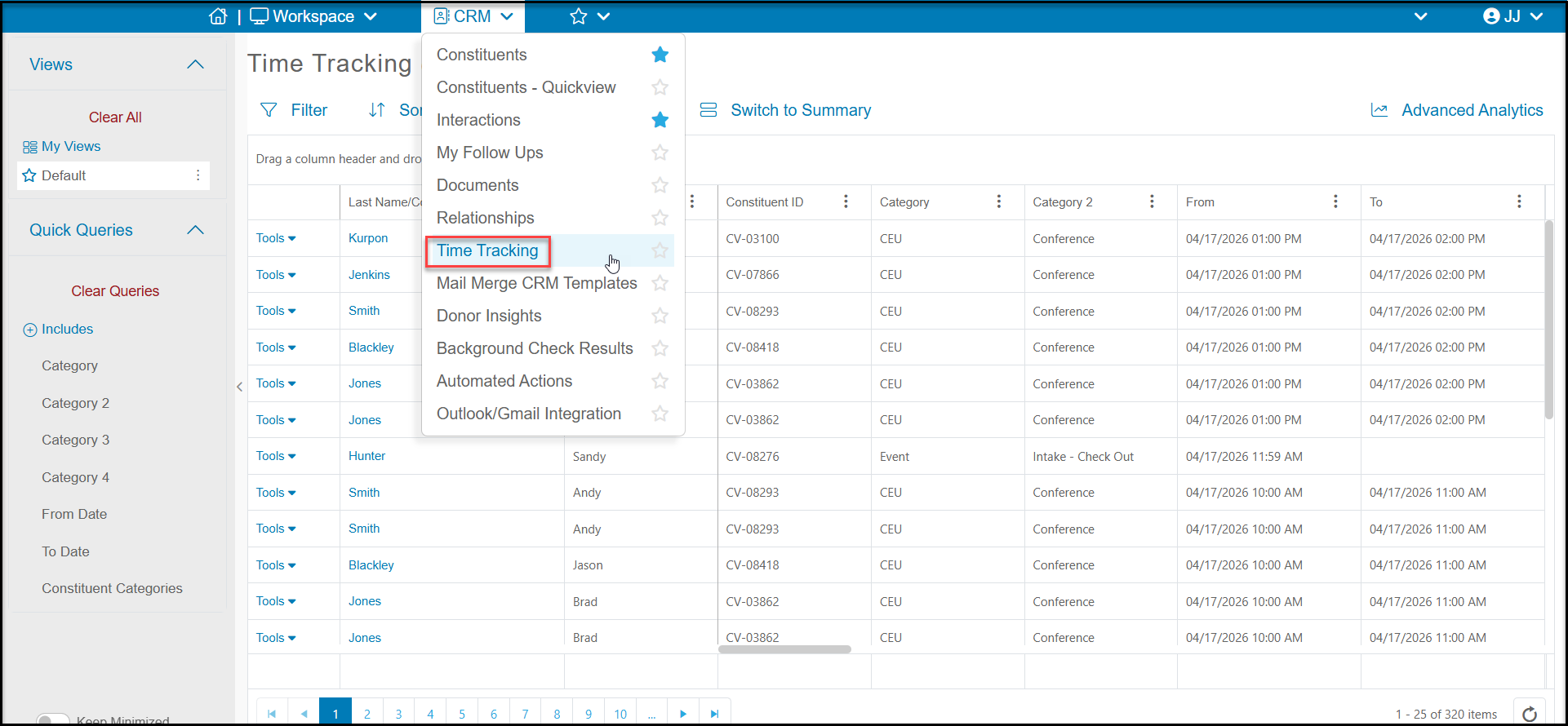Favorite Constituents - Quickview with its star
The image size is (1568, 726).
[660, 87]
